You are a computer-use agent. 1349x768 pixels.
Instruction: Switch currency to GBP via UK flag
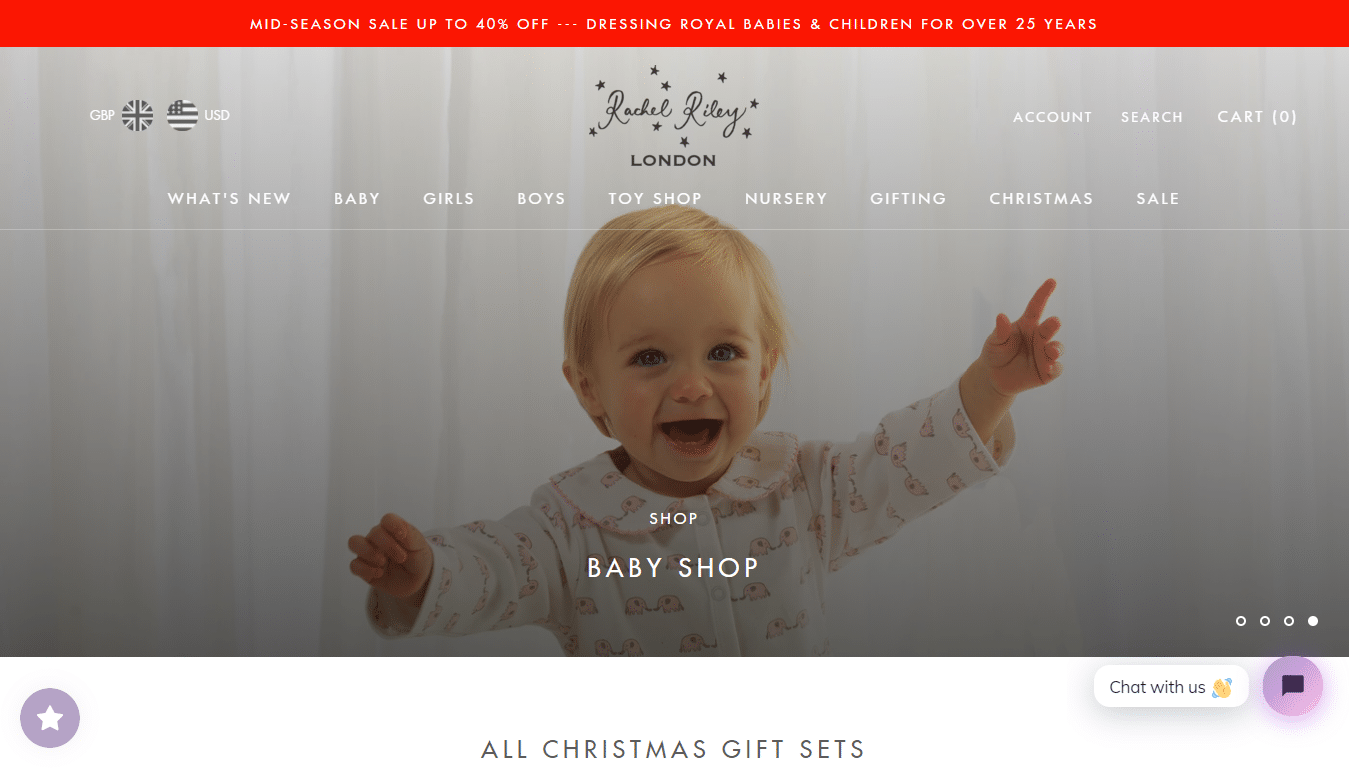137,115
